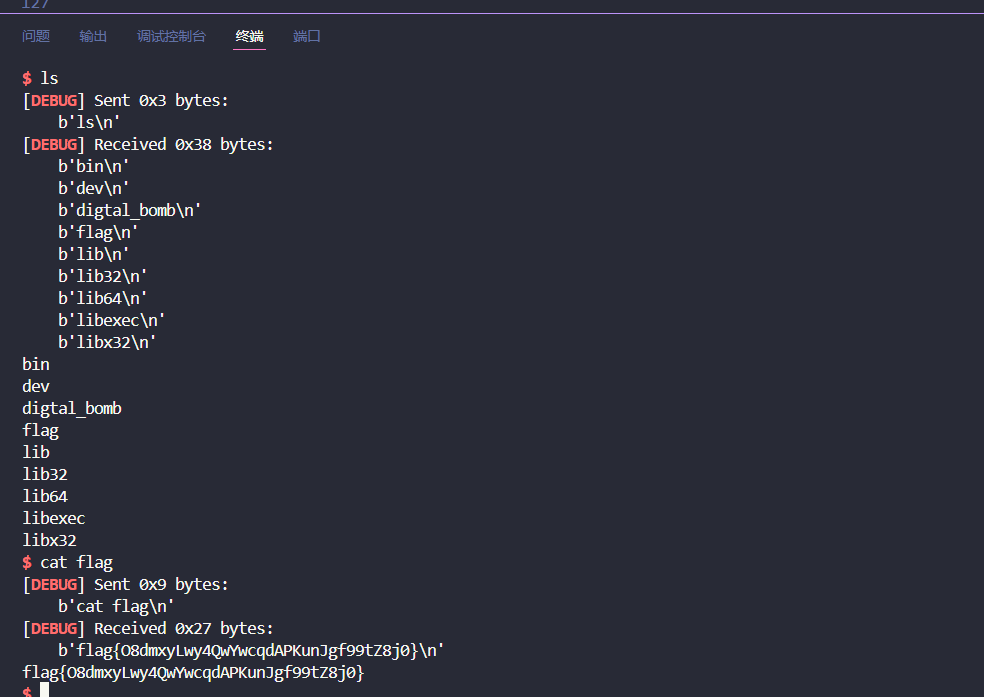
Task: Click the b'flag{...}\n' received bytes line
Action: [x=251, y=650]
